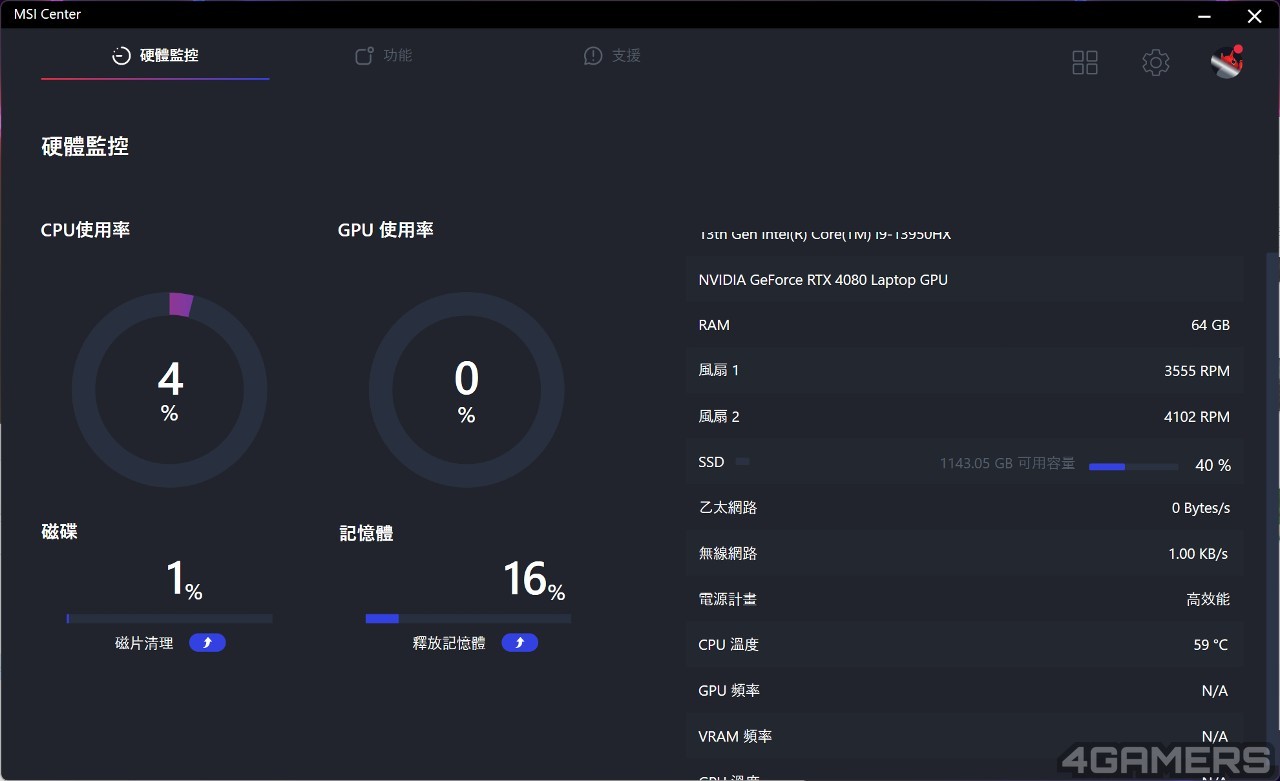Click the CPU使用率 heading

pos(85,230)
